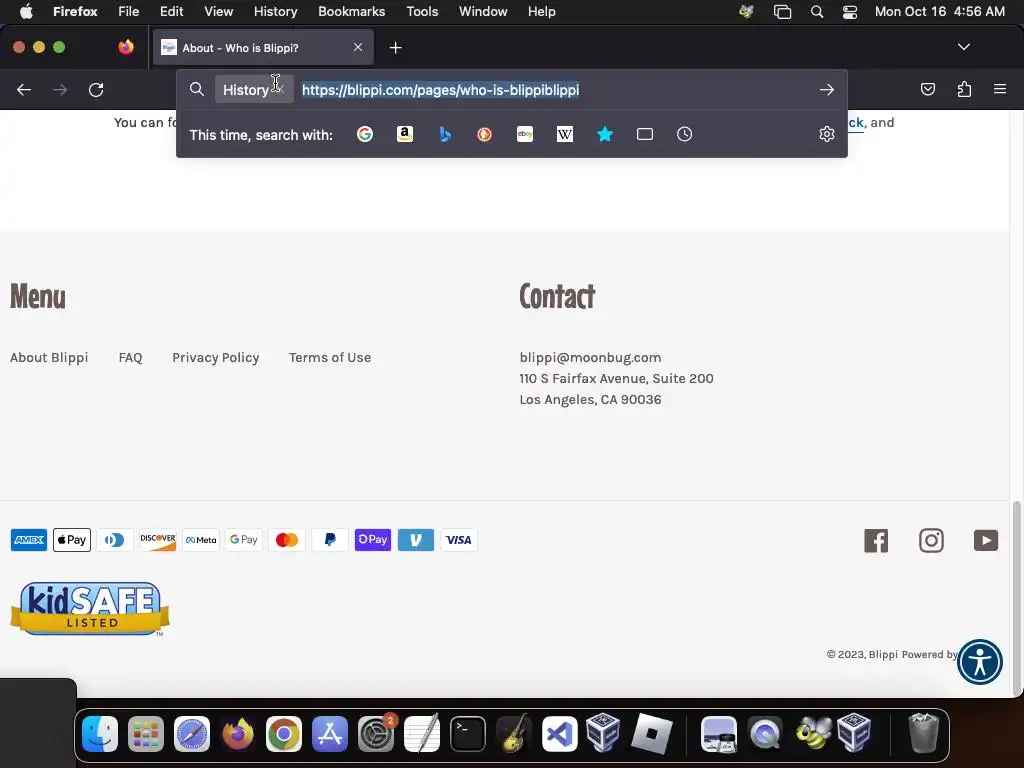
Task: Open the Bookmarks menu
Action: tap(351, 12)
